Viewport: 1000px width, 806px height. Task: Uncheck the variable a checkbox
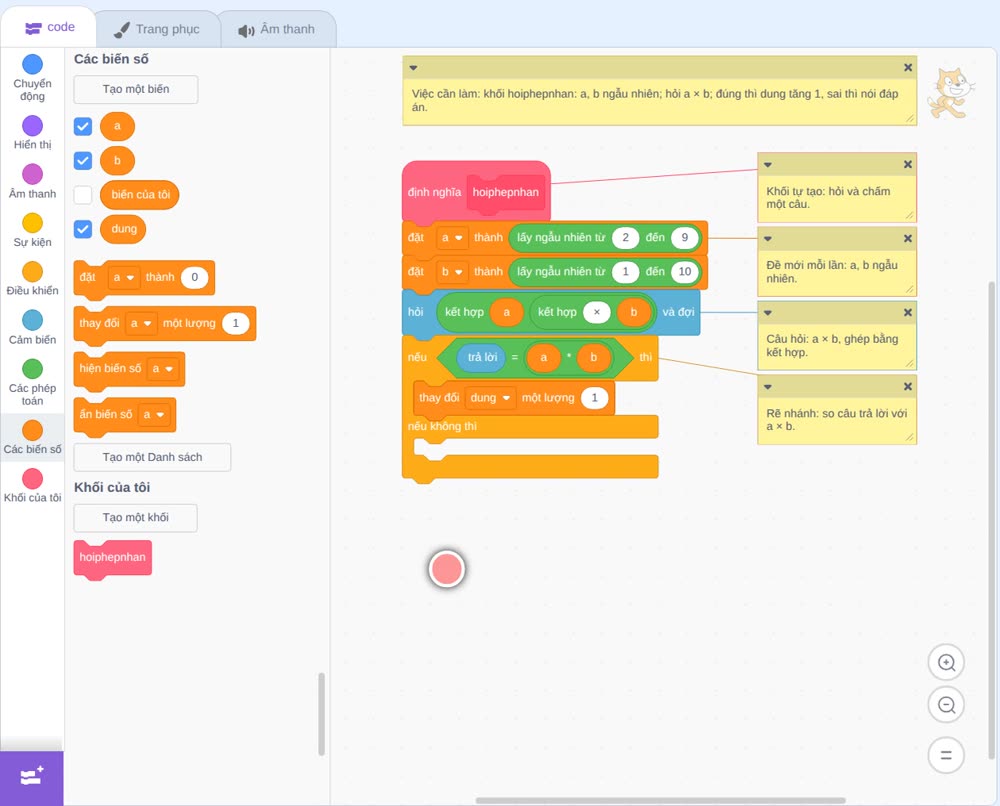(83, 126)
